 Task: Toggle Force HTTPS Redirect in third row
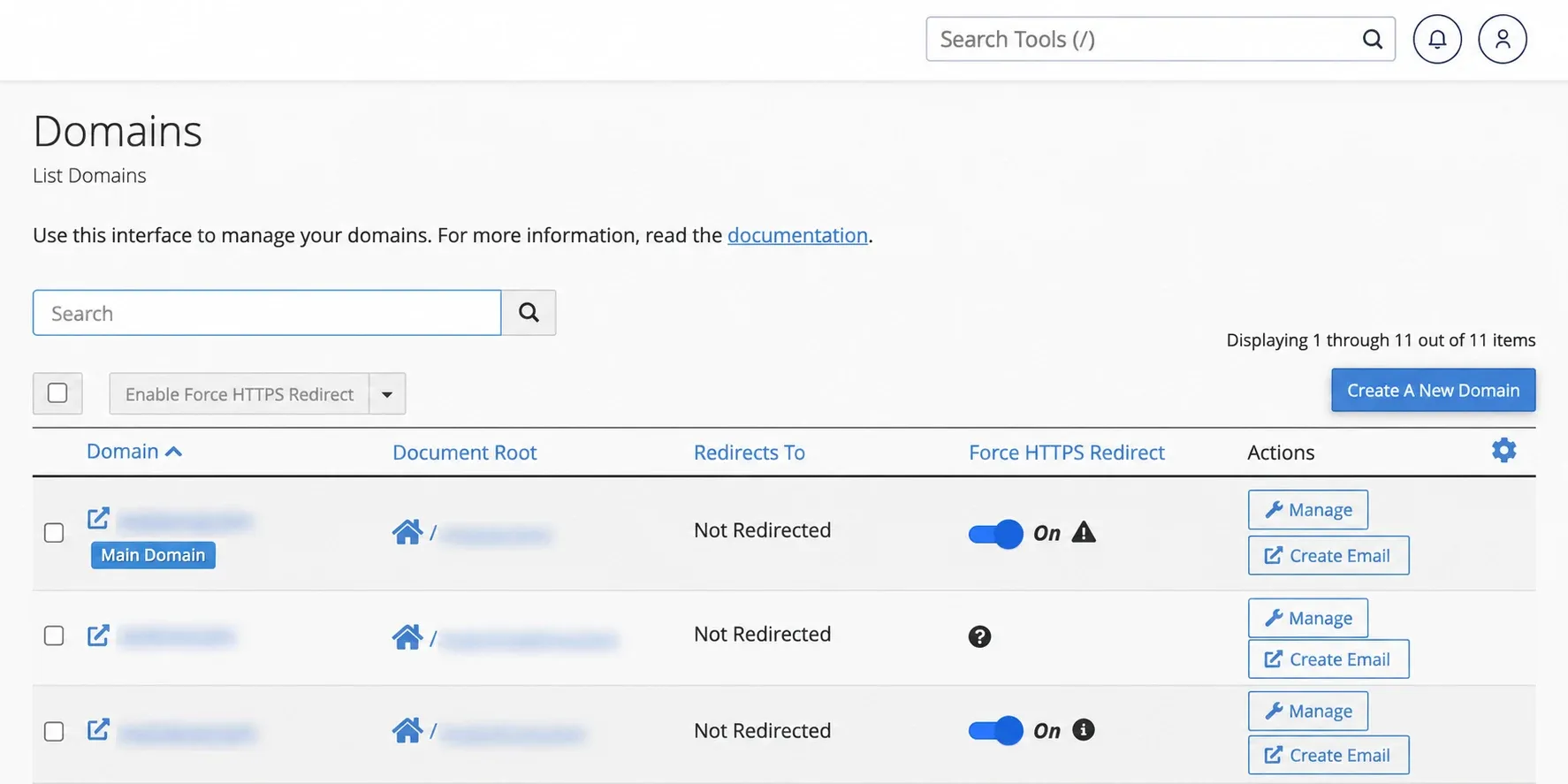995,731
